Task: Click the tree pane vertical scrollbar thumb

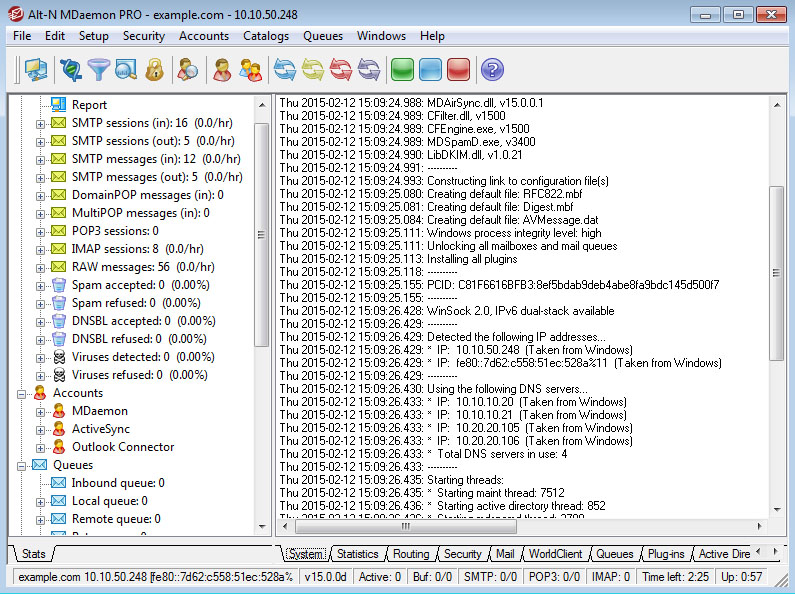Action: coord(261,235)
